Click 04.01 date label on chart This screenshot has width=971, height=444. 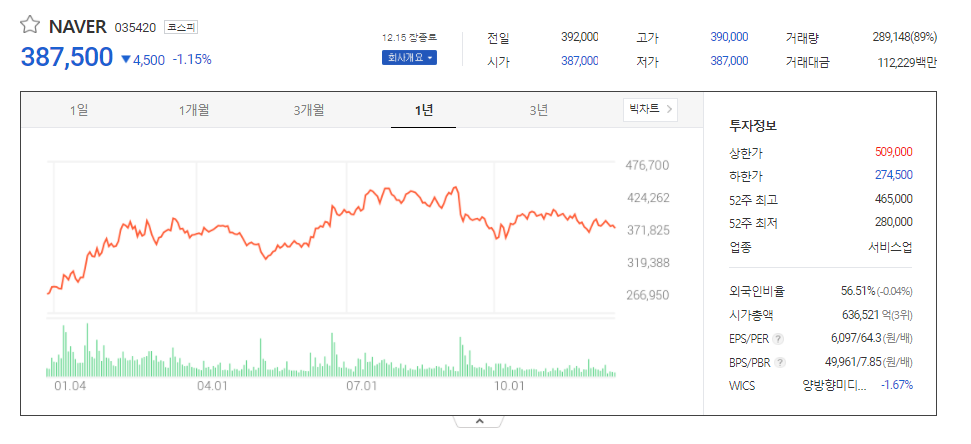pos(212,386)
